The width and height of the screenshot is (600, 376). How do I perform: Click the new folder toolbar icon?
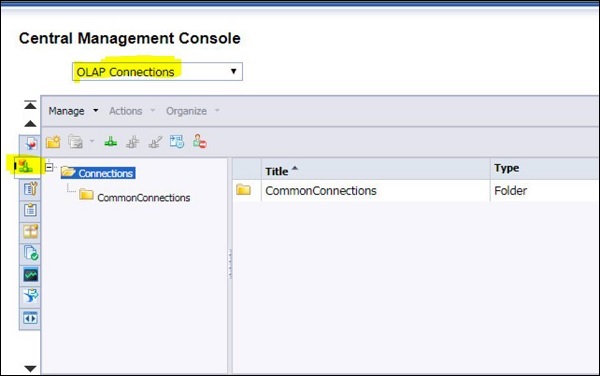pyautogui.click(x=53, y=142)
